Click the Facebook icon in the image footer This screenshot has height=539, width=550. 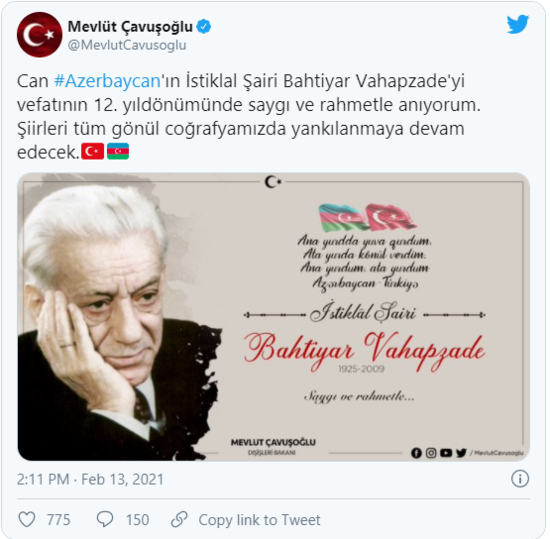click(x=416, y=453)
